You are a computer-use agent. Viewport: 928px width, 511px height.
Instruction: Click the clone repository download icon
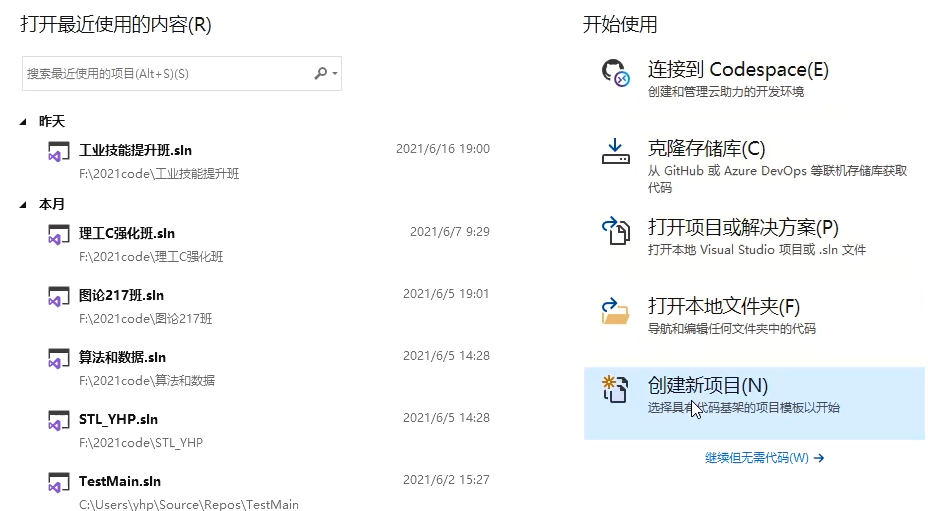[614, 151]
